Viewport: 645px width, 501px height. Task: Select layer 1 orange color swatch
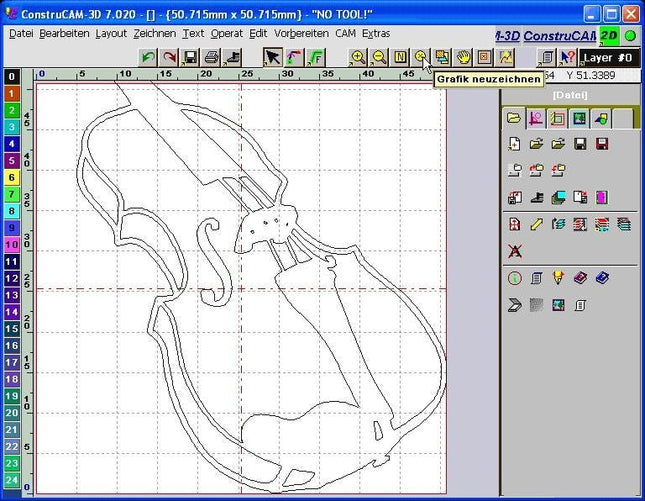click(x=12, y=93)
